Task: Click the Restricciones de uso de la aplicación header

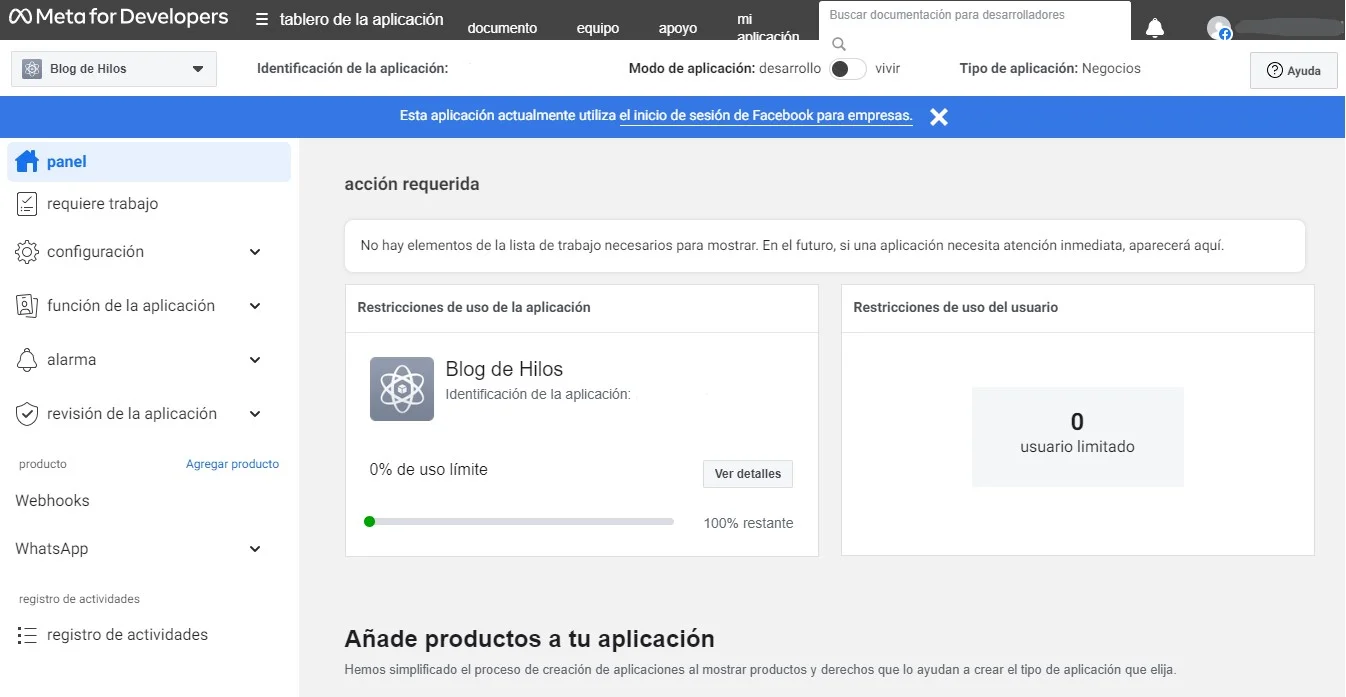Action: 474,308
